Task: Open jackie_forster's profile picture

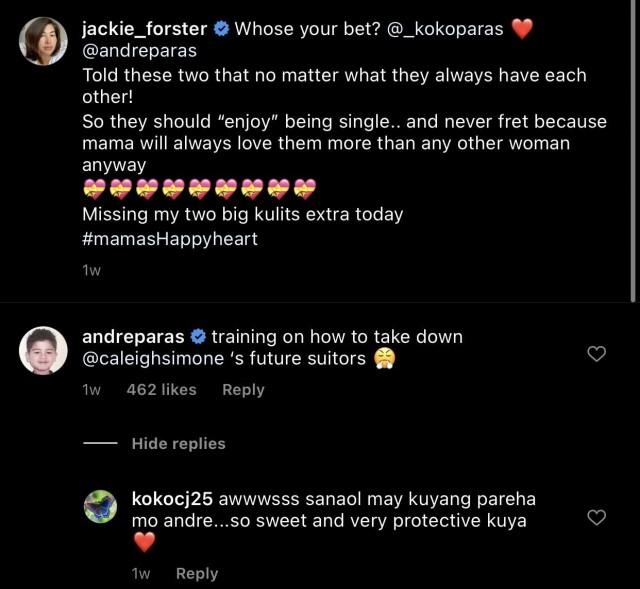Action: point(43,41)
